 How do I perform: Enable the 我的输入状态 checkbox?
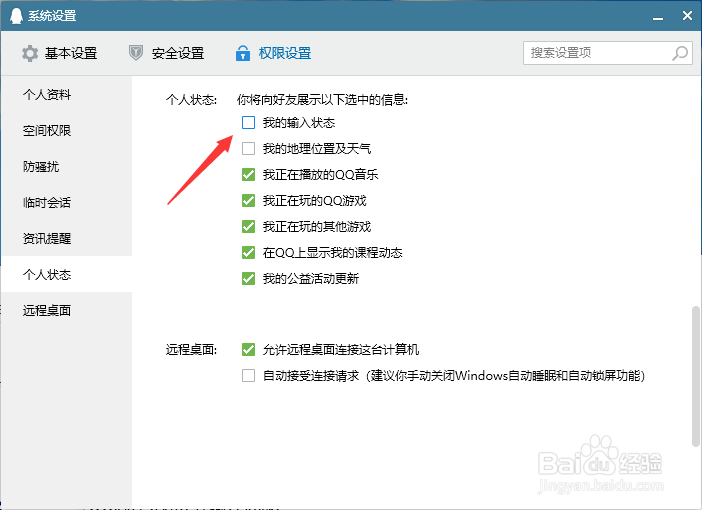click(248, 122)
